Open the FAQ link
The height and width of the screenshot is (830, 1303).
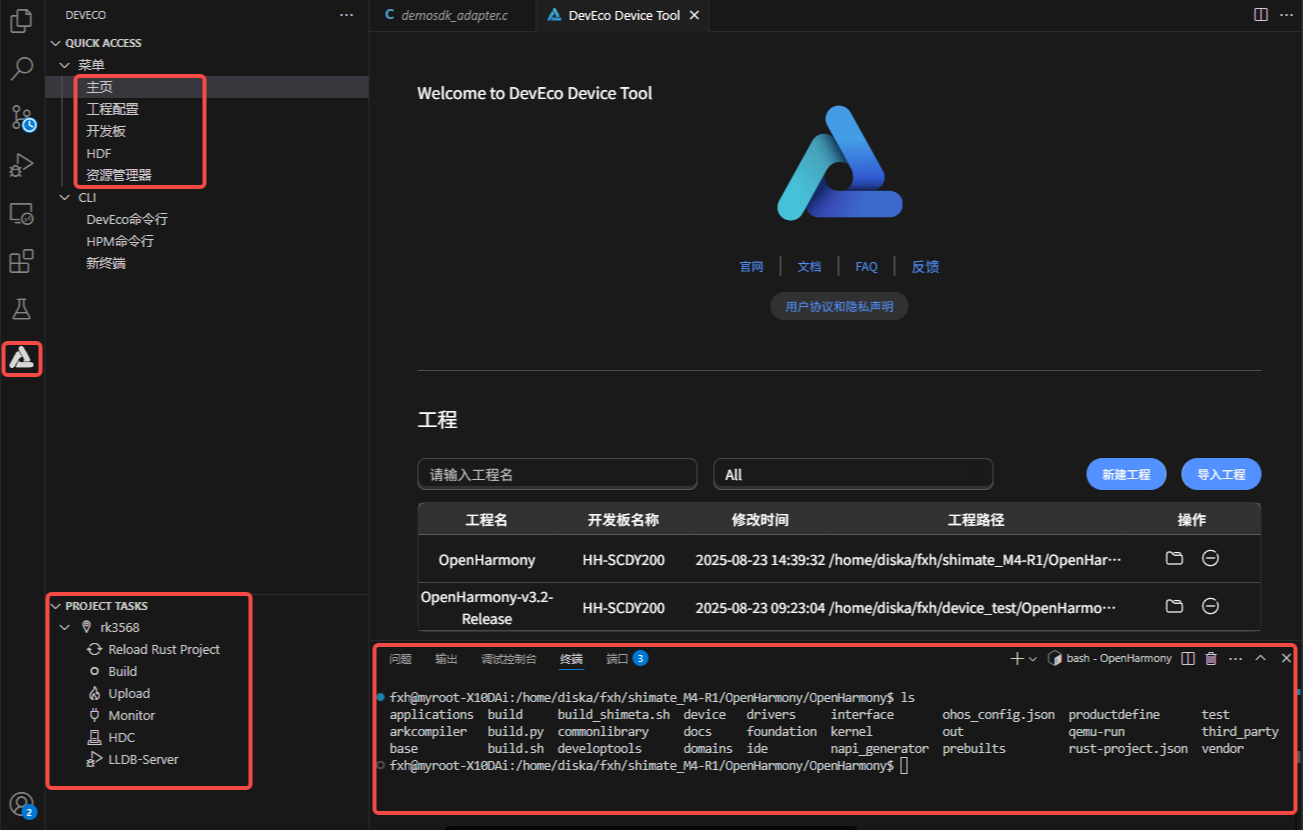coord(866,266)
